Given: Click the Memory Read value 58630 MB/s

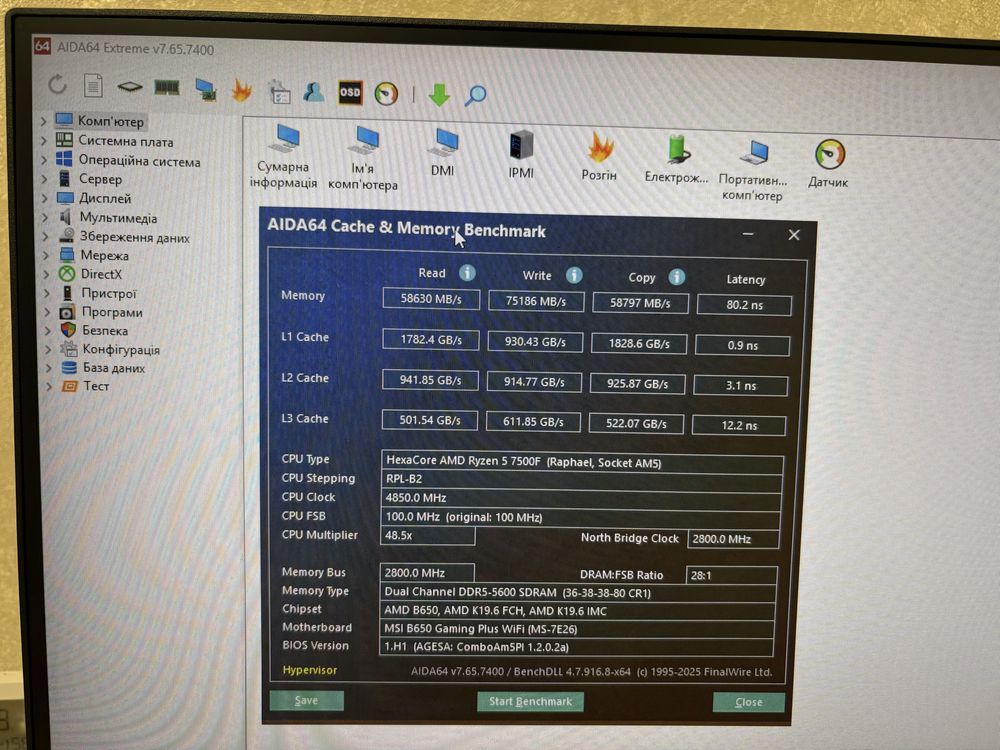Looking at the screenshot, I should (431, 298).
